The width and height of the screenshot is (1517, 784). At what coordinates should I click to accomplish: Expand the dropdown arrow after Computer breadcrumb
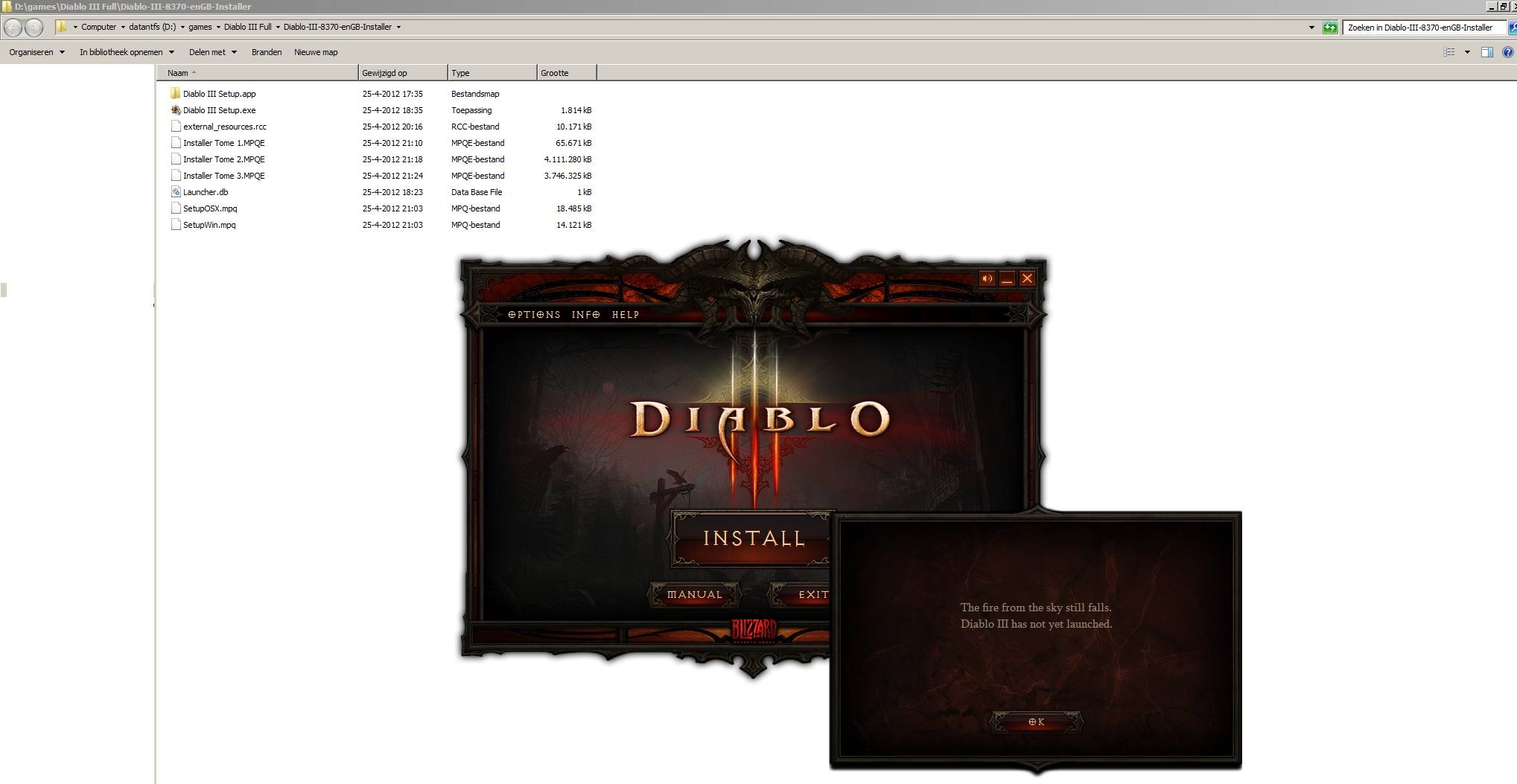coord(123,28)
